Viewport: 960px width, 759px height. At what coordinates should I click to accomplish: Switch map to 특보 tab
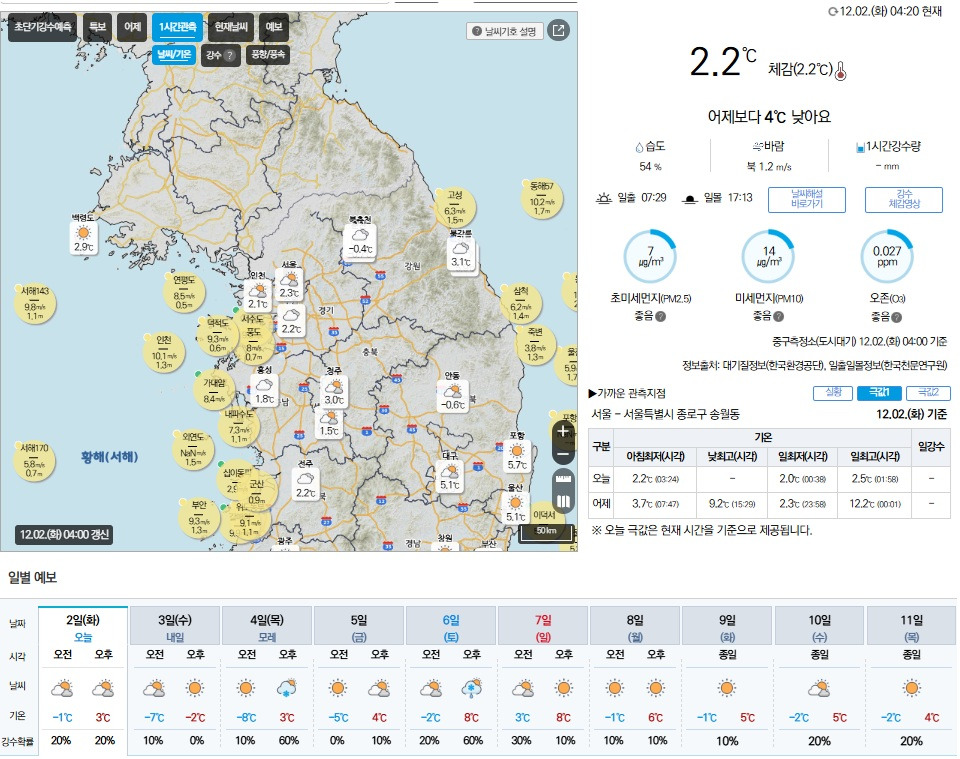click(97, 27)
